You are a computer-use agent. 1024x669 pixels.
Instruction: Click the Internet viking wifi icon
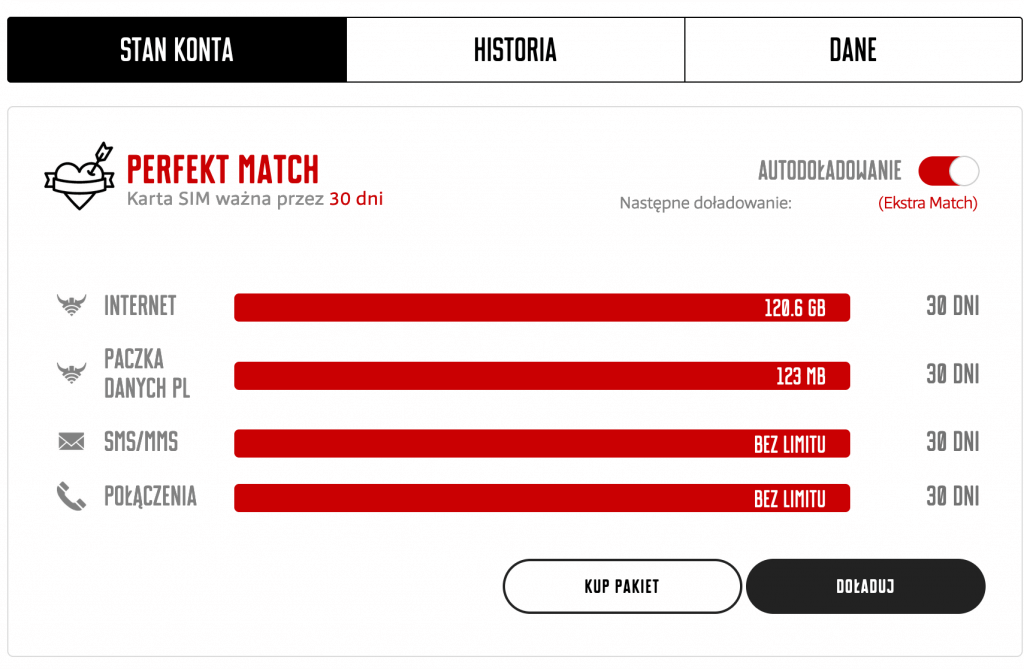tap(72, 306)
